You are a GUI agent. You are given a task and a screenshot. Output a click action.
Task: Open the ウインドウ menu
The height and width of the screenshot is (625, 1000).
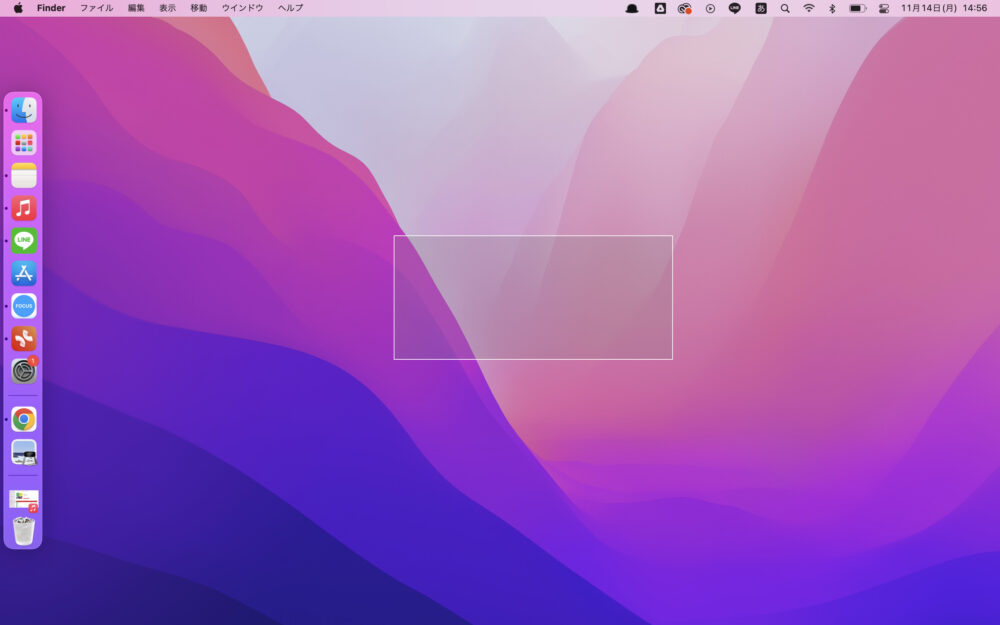tap(242, 8)
